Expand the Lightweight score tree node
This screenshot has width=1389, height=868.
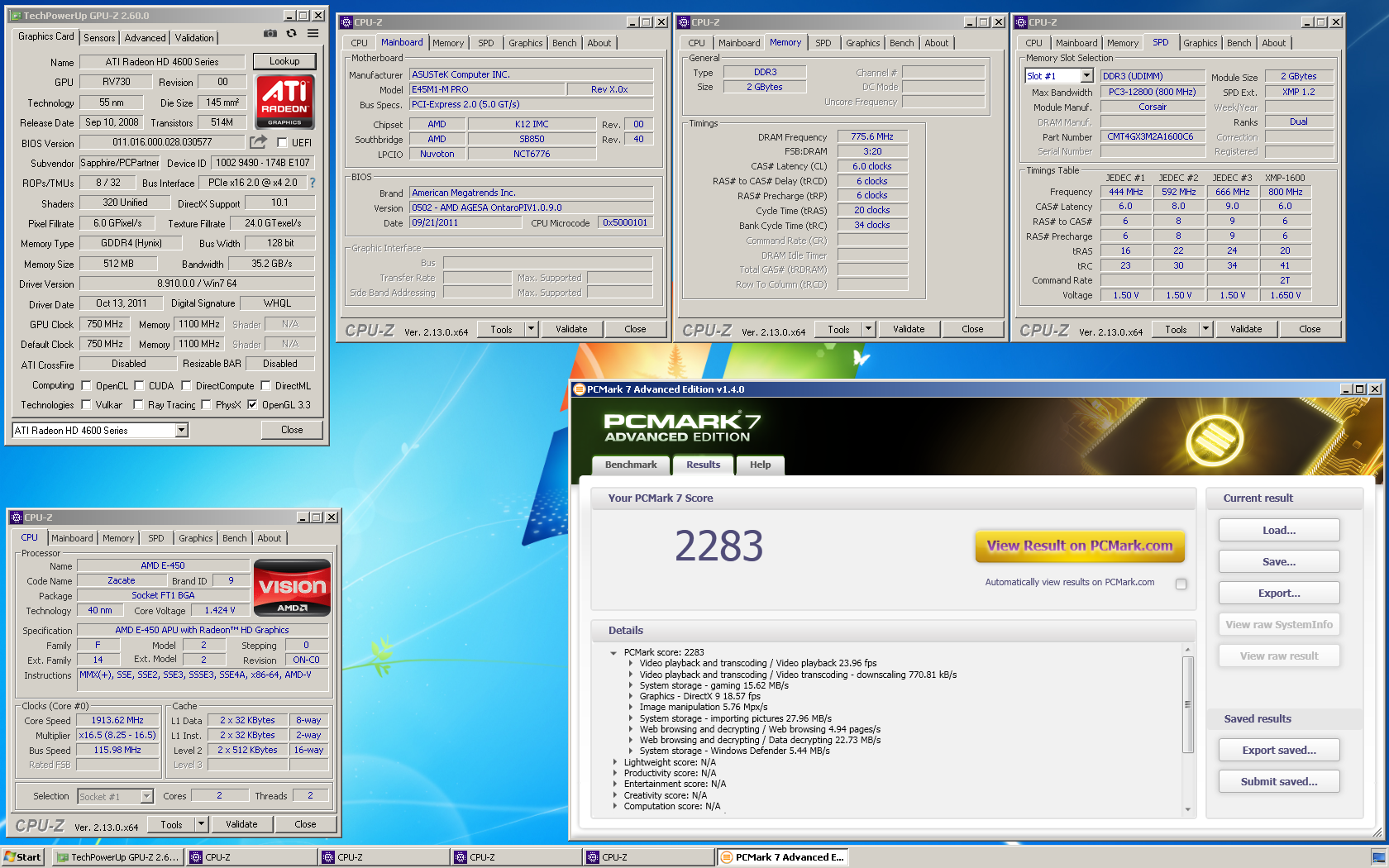614,762
